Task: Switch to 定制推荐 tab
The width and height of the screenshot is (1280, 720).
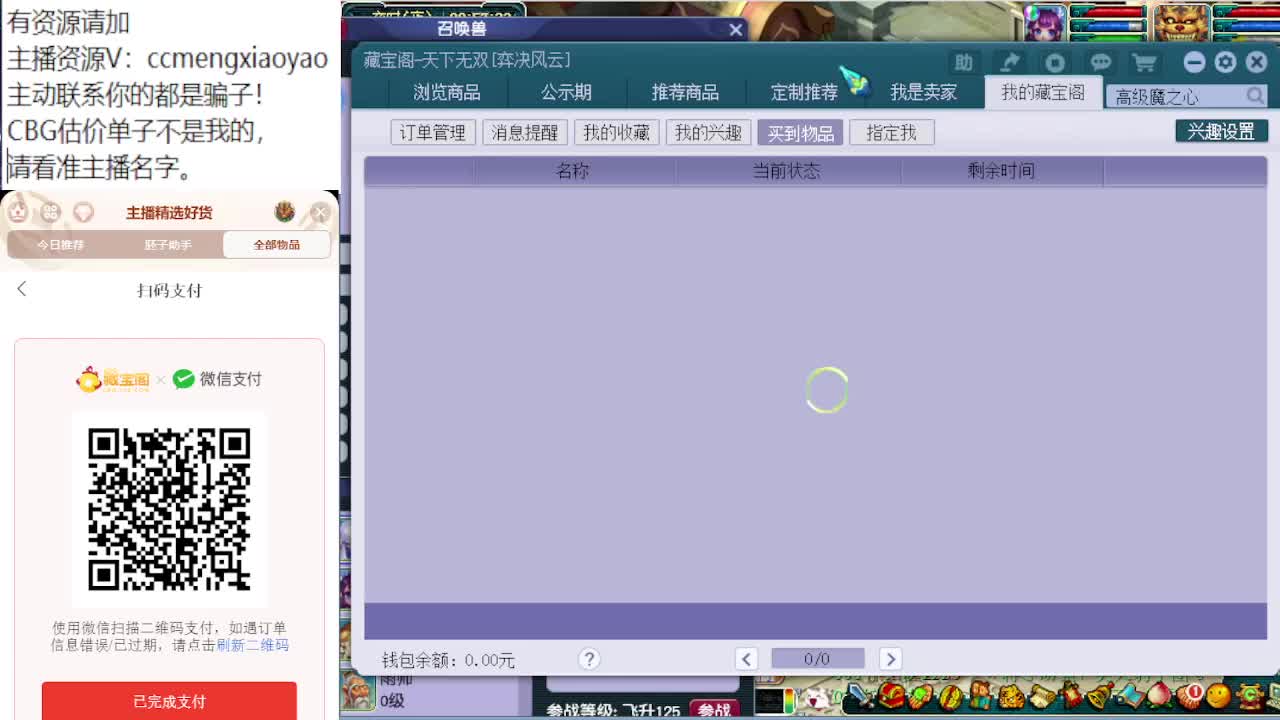Action: click(x=804, y=93)
